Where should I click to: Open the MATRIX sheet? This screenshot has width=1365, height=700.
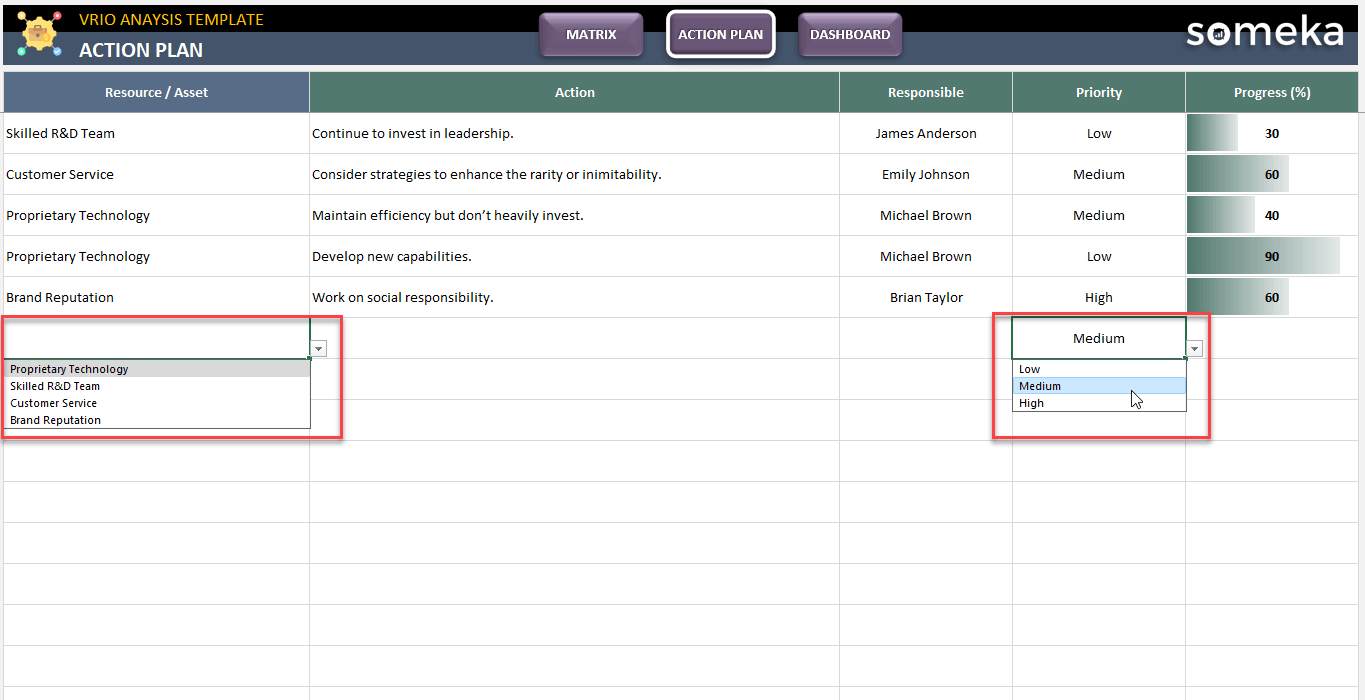[x=591, y=35]
